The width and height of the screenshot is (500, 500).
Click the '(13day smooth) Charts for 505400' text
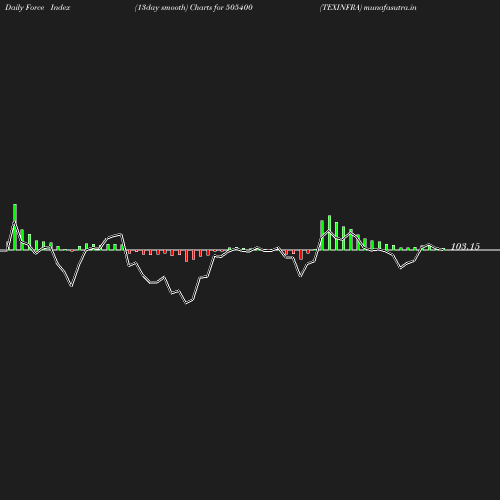194,8
